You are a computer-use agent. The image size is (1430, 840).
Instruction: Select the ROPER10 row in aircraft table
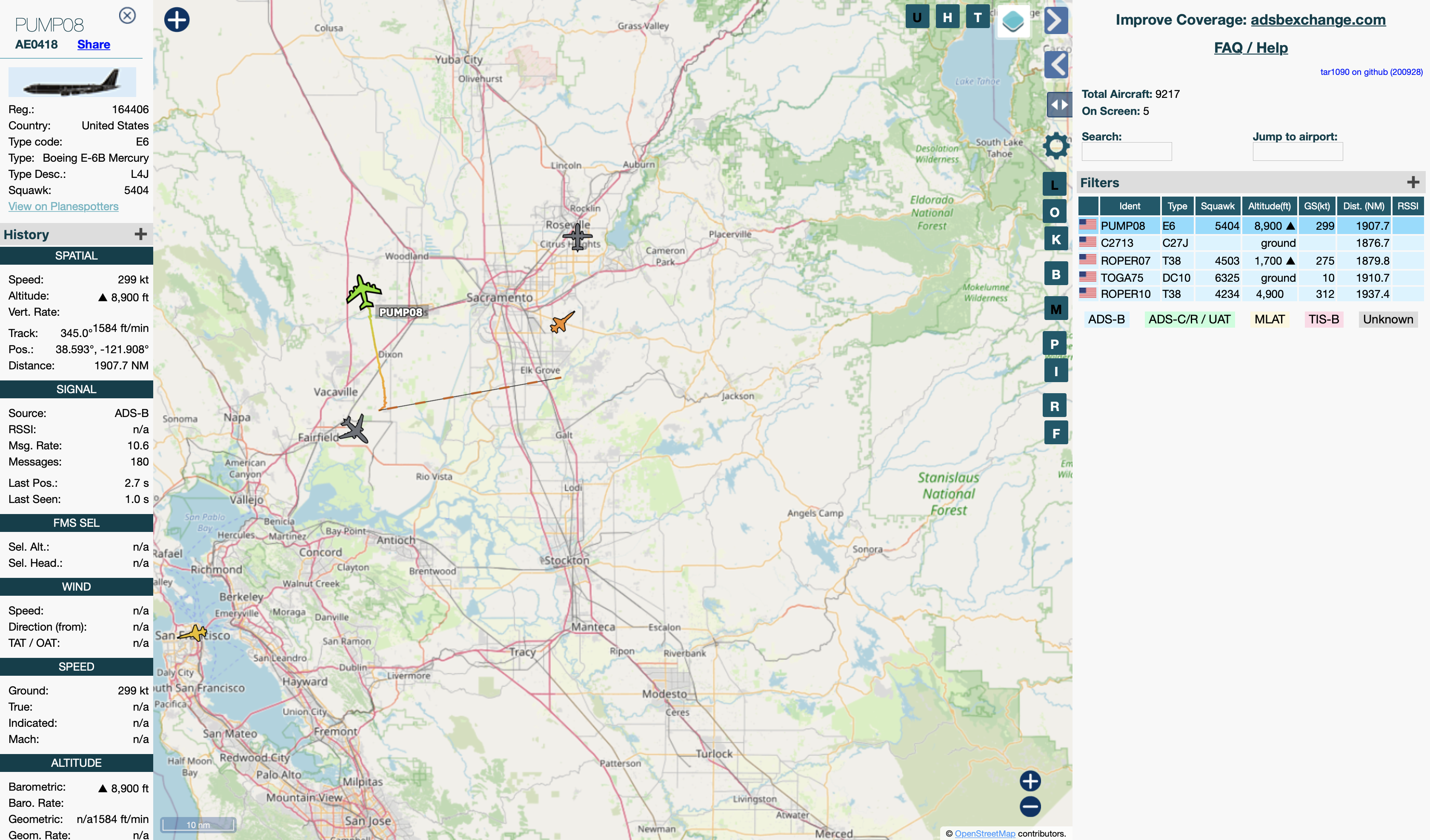(1251, 294)
